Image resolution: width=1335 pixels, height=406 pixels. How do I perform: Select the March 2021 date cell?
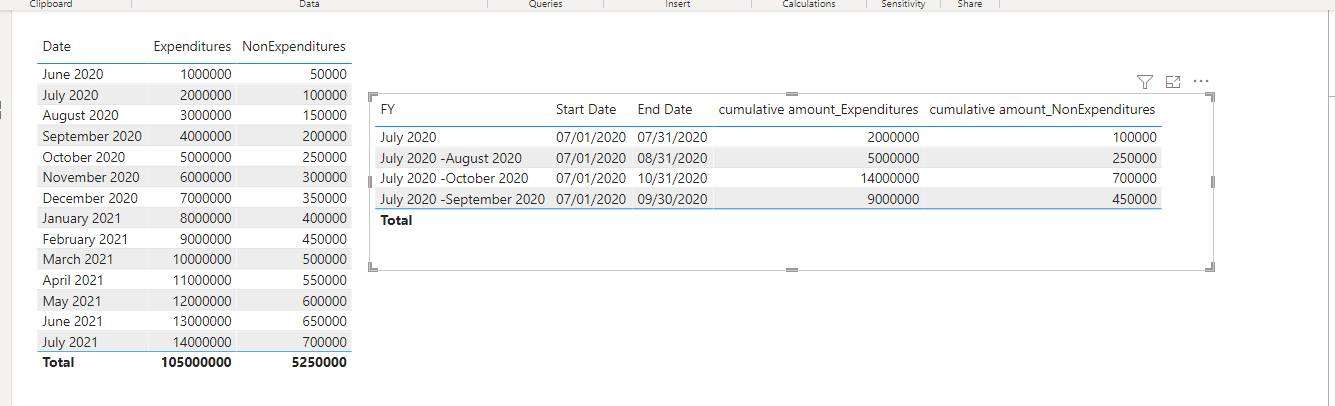(x=79, y=259)
